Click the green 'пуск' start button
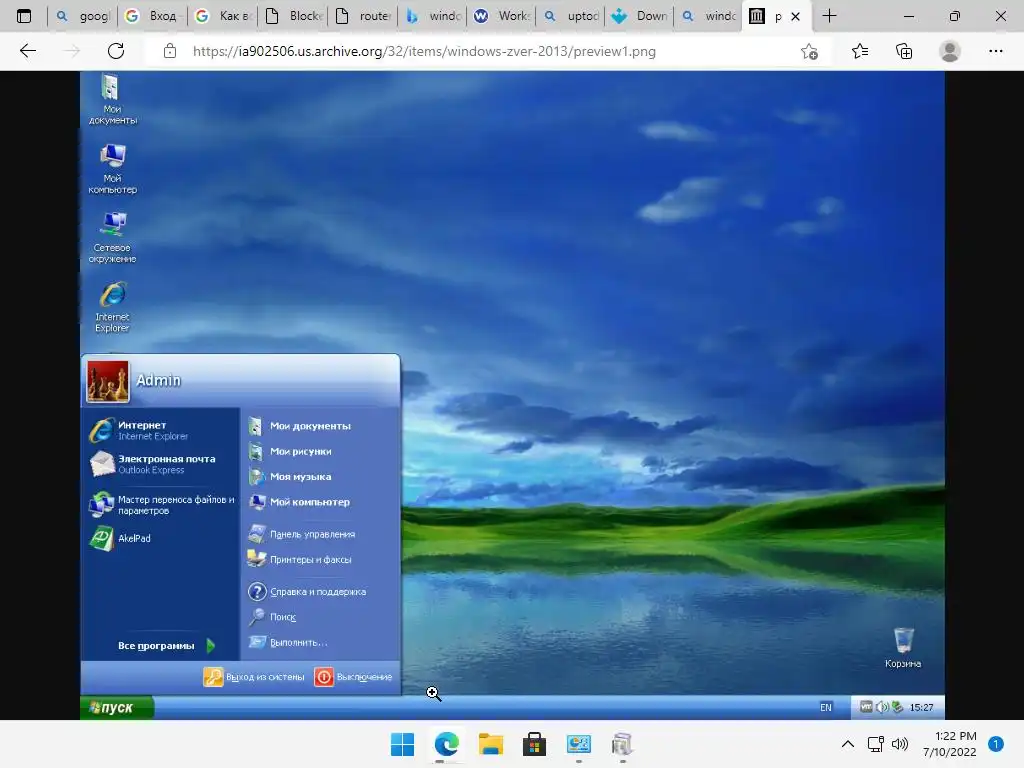 tap(117, 707)
